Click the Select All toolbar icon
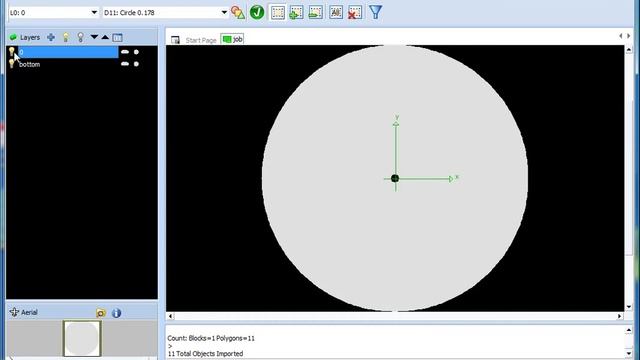 pos(336,12)
